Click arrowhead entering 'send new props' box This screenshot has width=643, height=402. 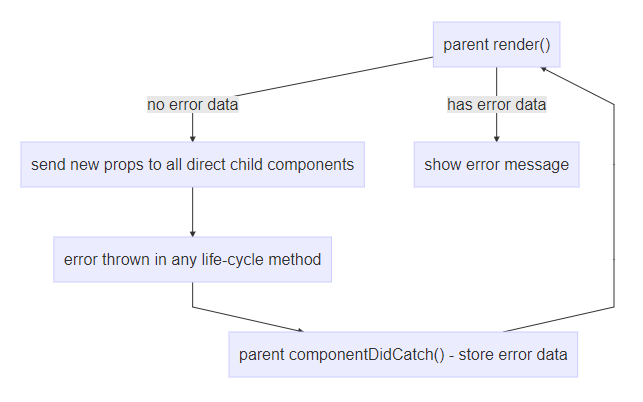point(192,138)
